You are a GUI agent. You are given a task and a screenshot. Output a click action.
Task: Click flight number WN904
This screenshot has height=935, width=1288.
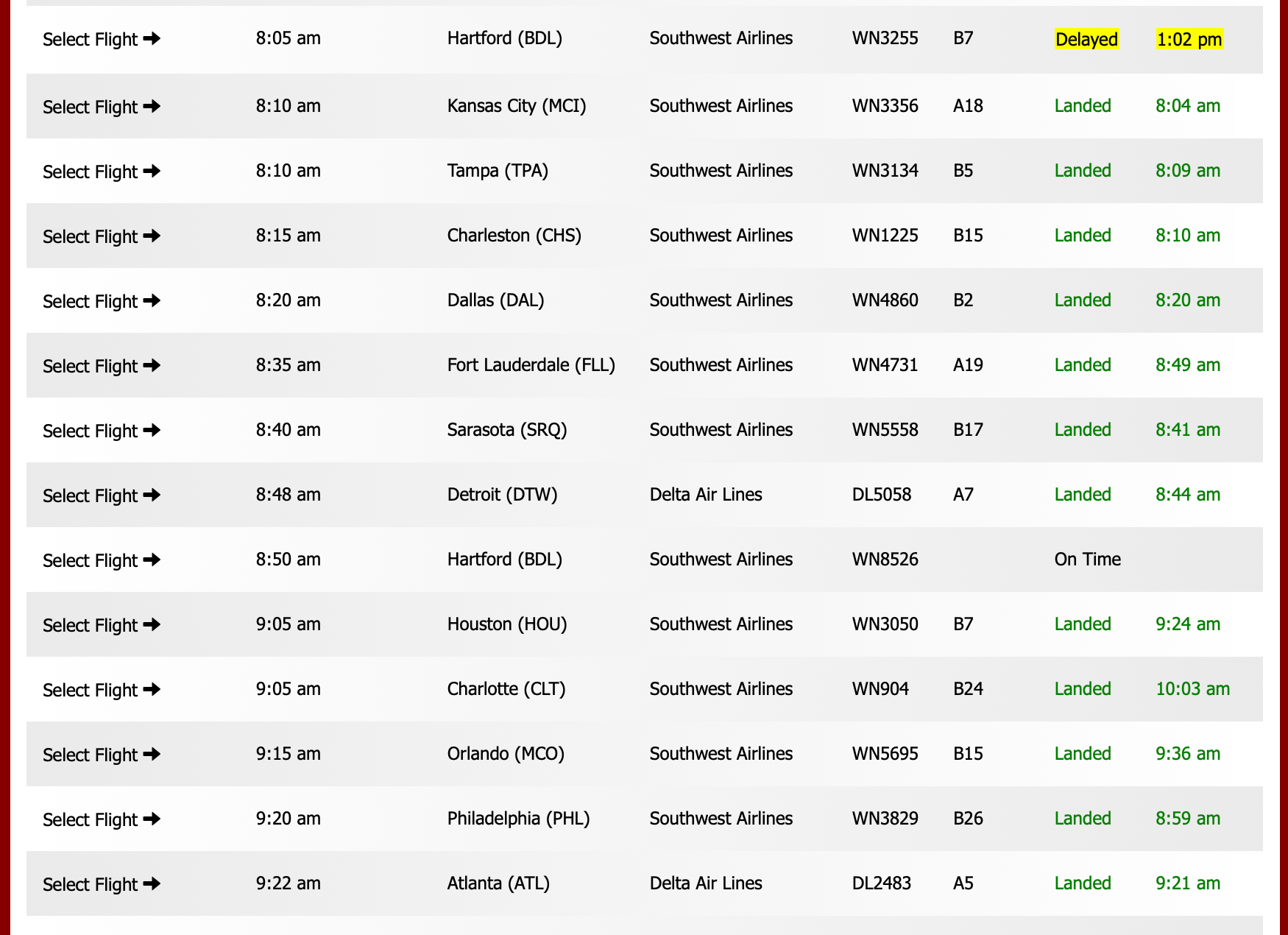pyautogui.click(x=880, y=688)
